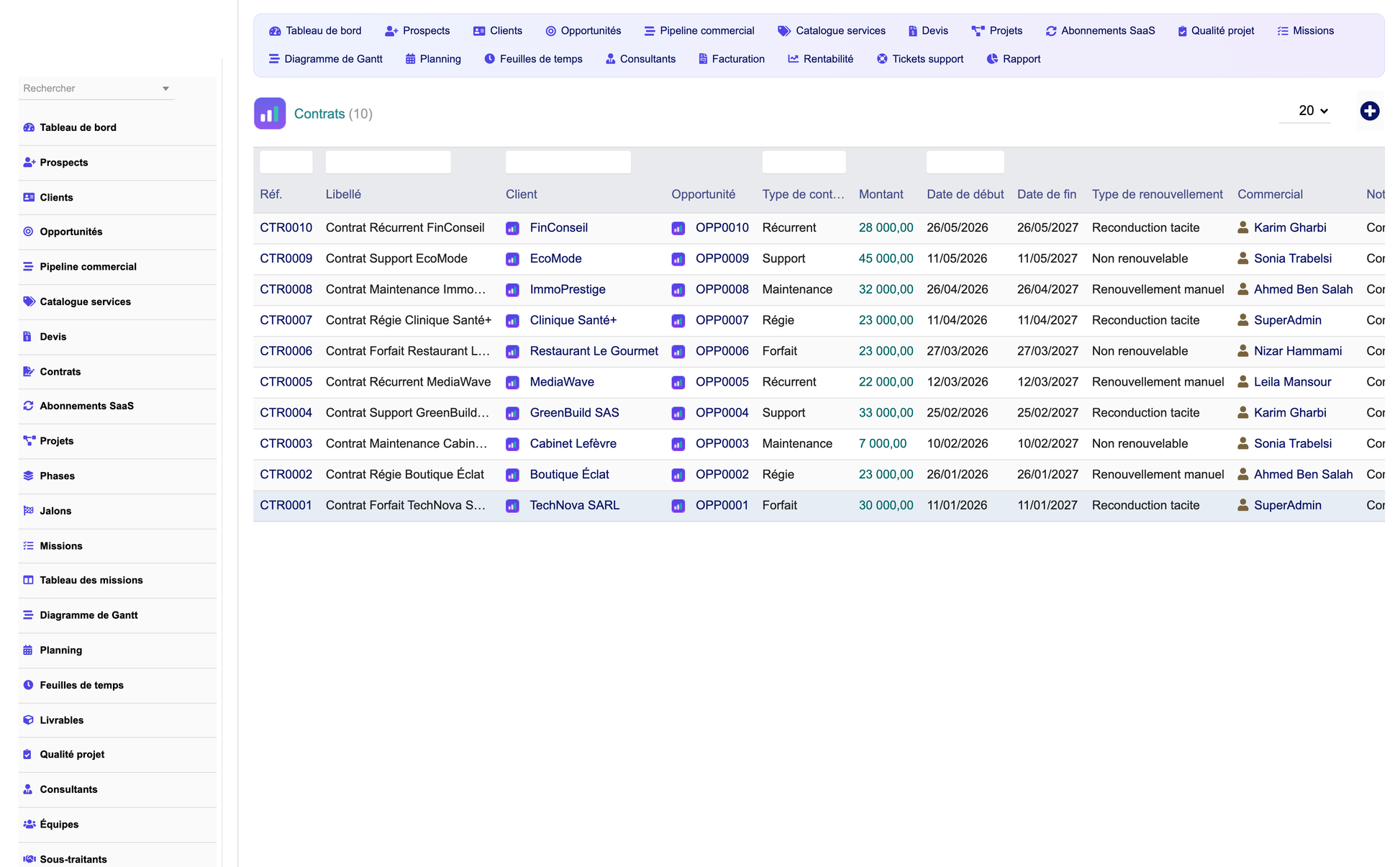Viewport: 1400px width, 867px height.
Task: Sort by Type de renouvellement column header
Action: [x=1158, y=194]
